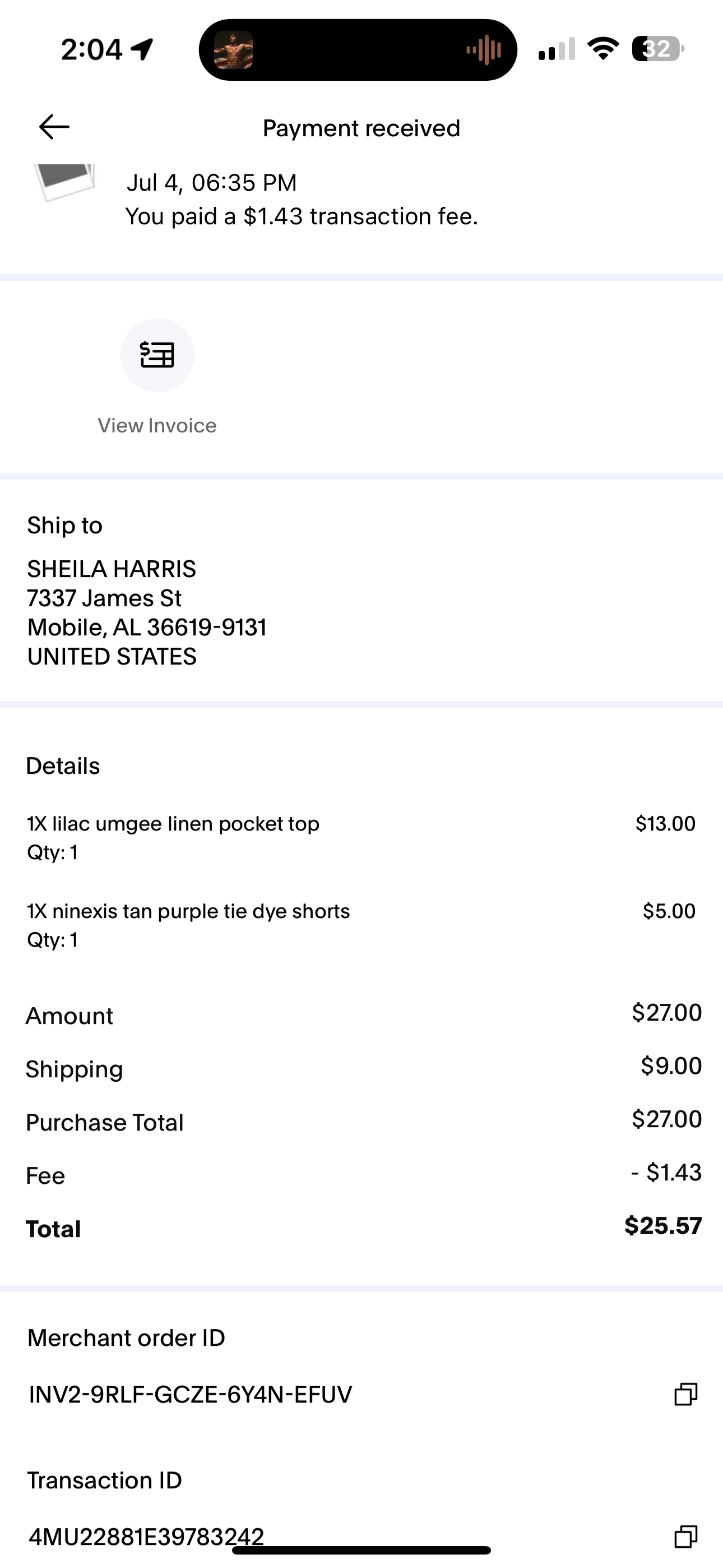Tap the battery indicator in status bar

(x=658, y=49)
